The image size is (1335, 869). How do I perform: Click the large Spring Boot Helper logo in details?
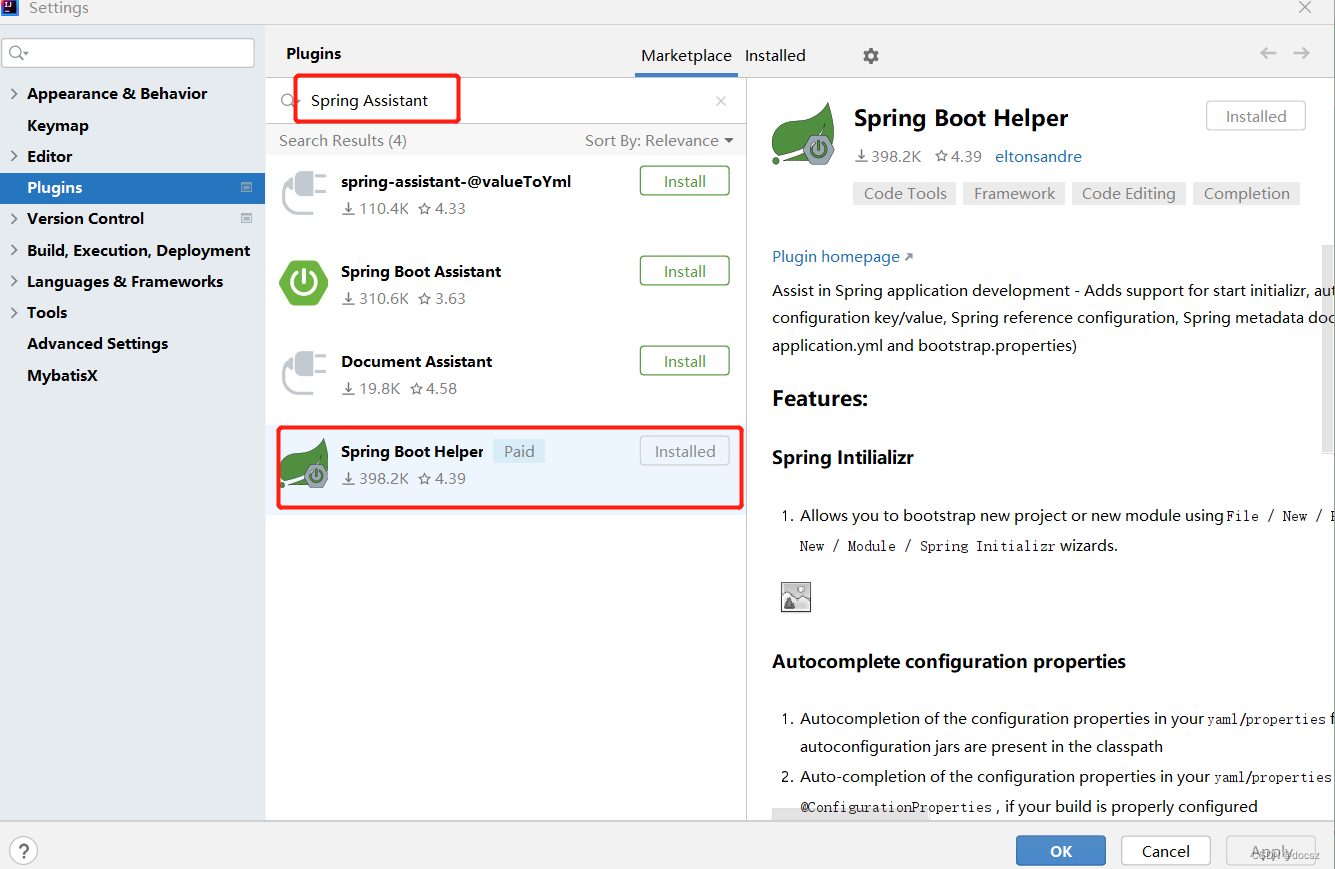coord(804,135)
